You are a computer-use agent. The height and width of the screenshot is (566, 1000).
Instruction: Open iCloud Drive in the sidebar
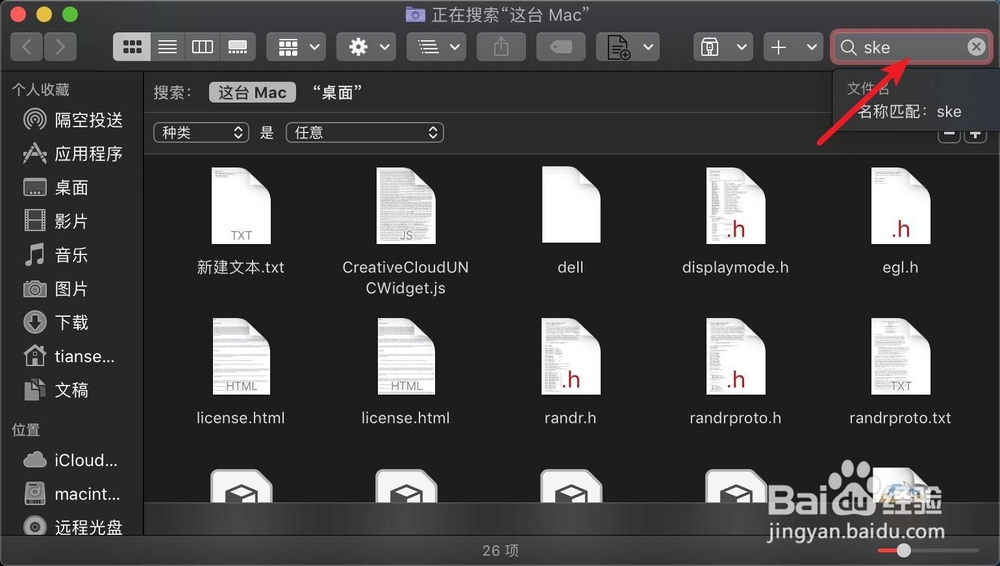pyautogui.click(x=70, y=460)
